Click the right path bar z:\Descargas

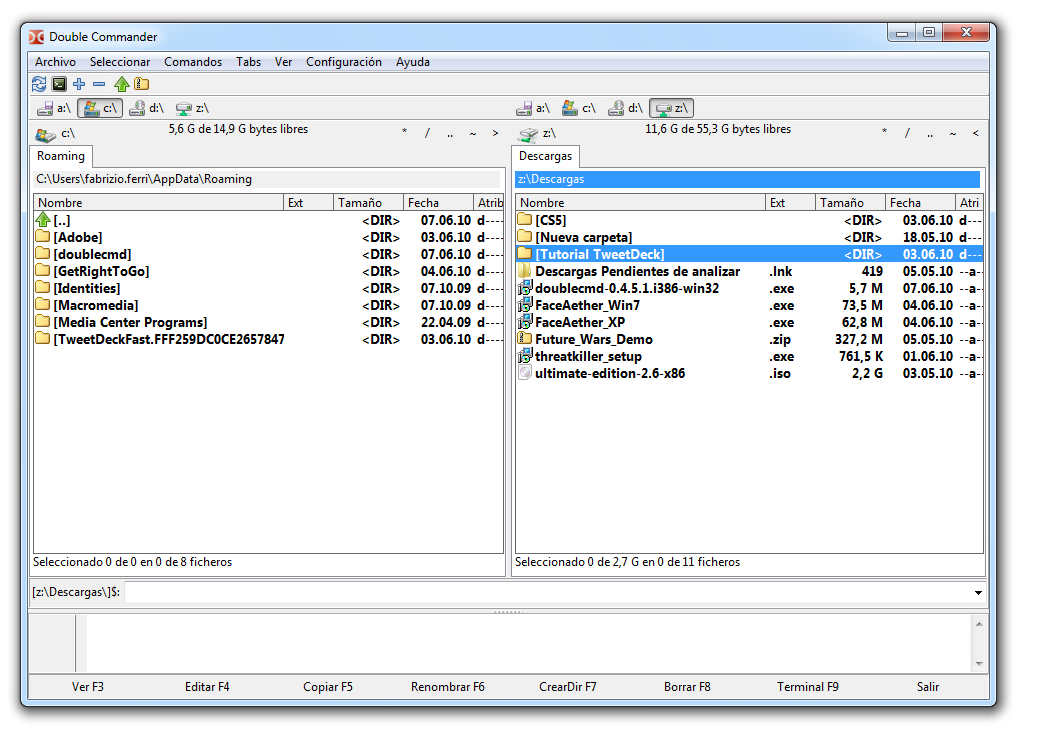tap(747, 179)
